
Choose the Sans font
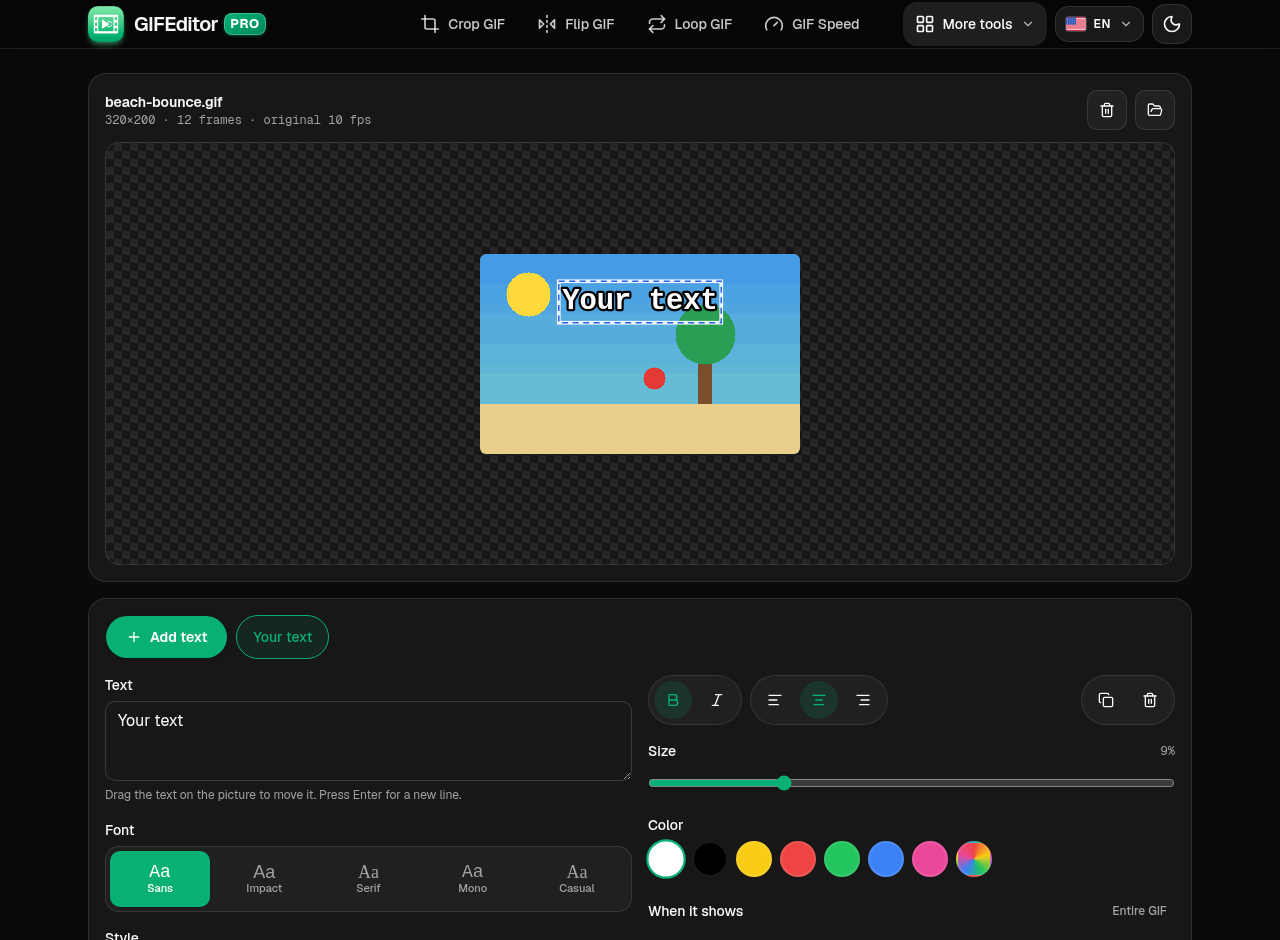[160, 879]
